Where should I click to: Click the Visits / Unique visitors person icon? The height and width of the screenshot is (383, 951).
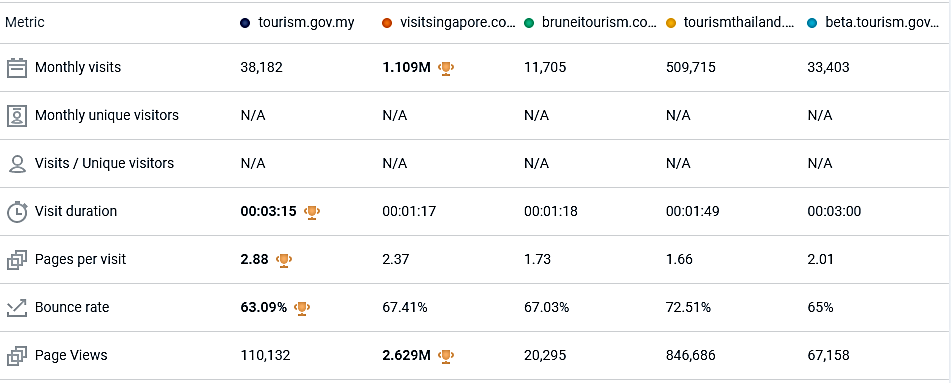18,164
